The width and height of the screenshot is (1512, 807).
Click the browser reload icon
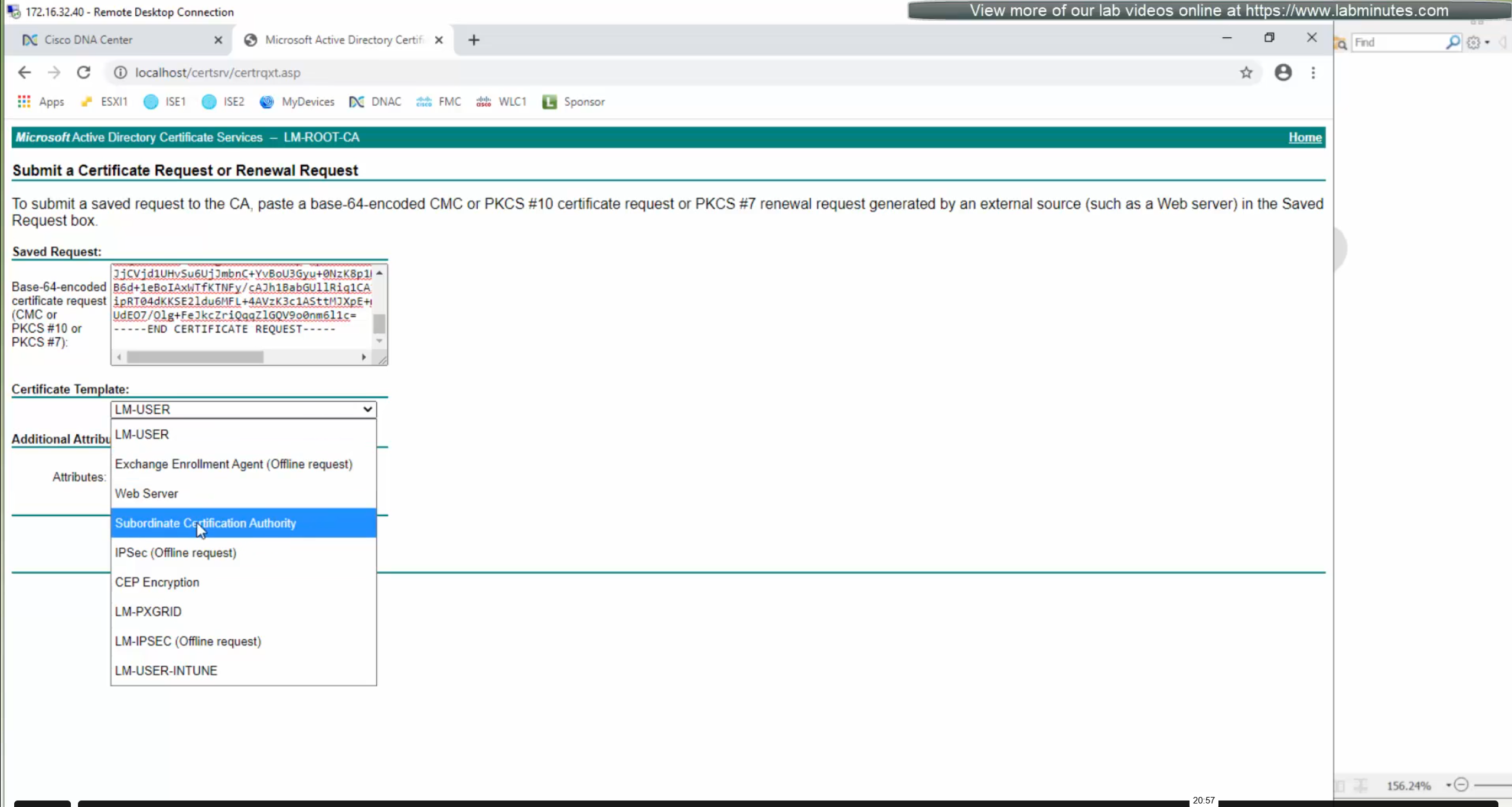[x=84, y=72]
